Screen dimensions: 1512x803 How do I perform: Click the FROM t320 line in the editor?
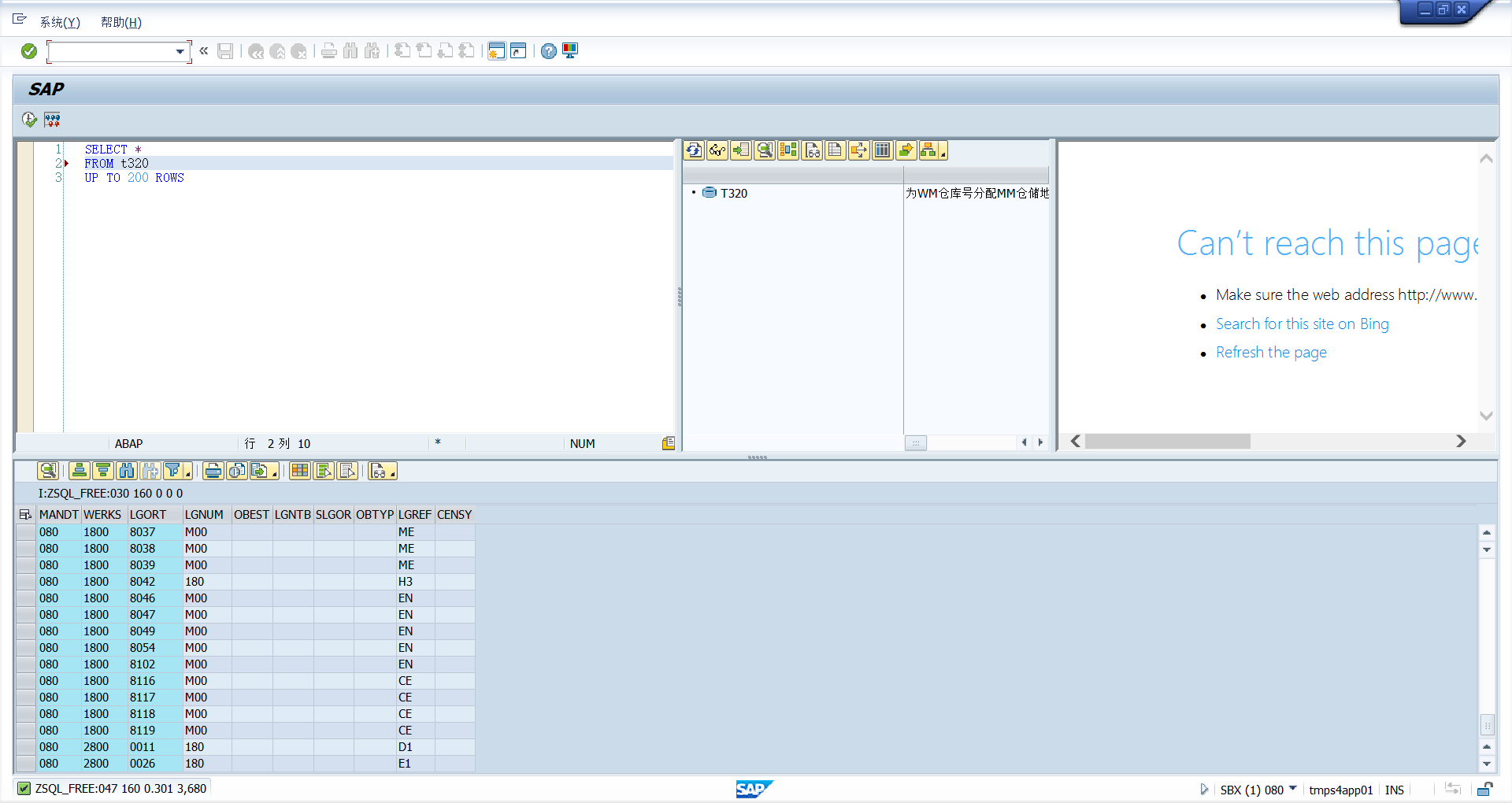coord(117,164)
